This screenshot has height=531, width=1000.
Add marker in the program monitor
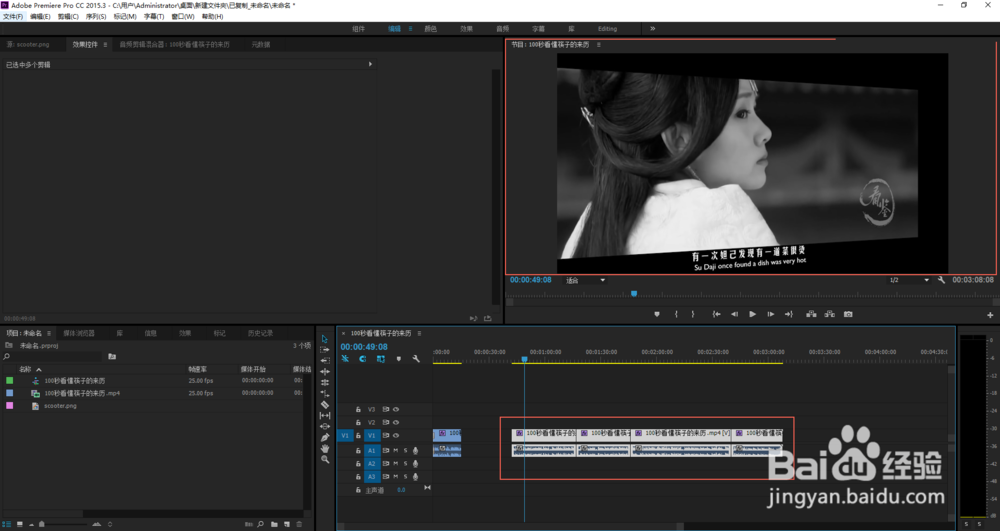point(657,314)
